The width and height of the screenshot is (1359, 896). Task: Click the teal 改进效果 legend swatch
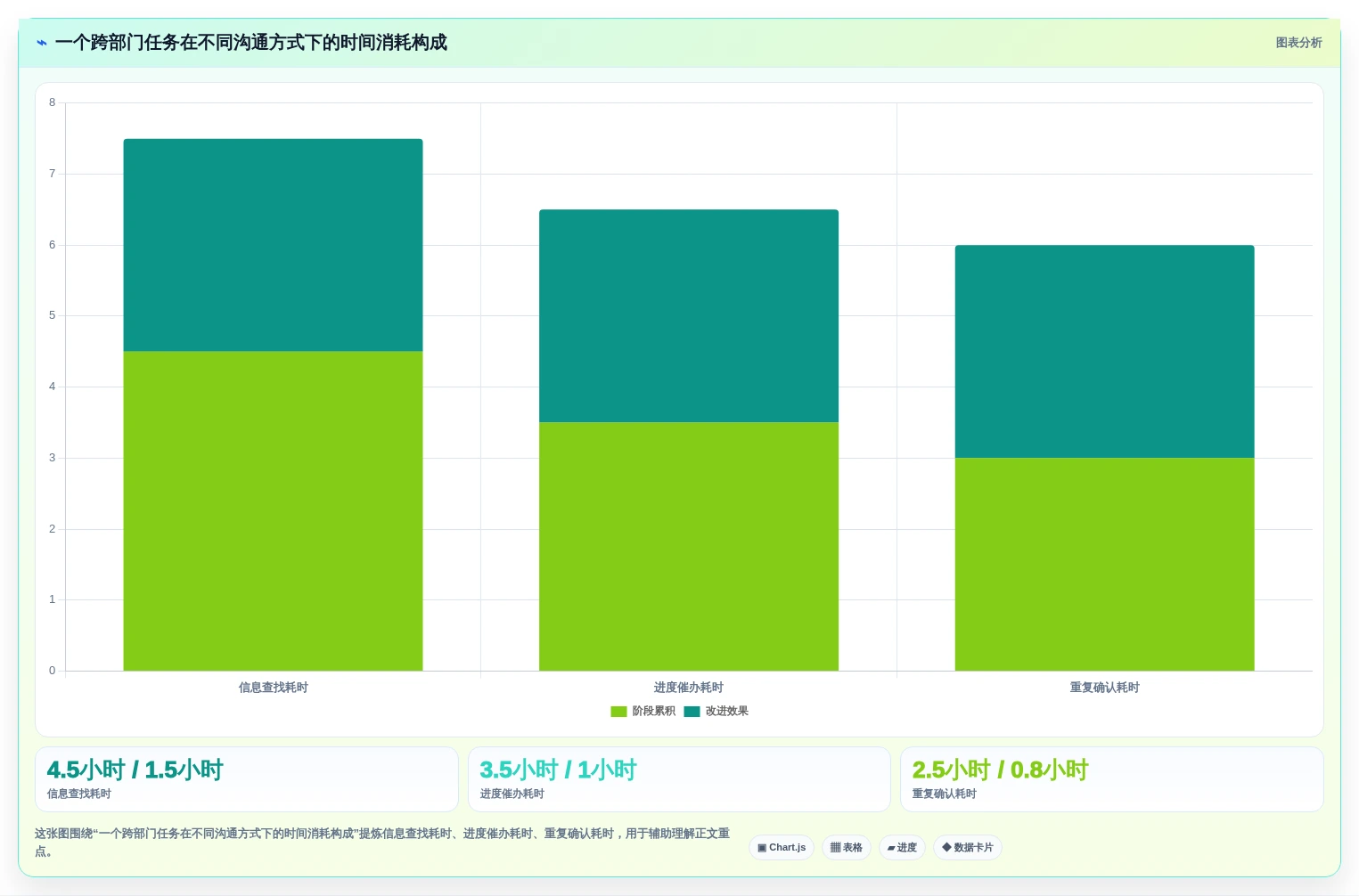tap(692, 711)
